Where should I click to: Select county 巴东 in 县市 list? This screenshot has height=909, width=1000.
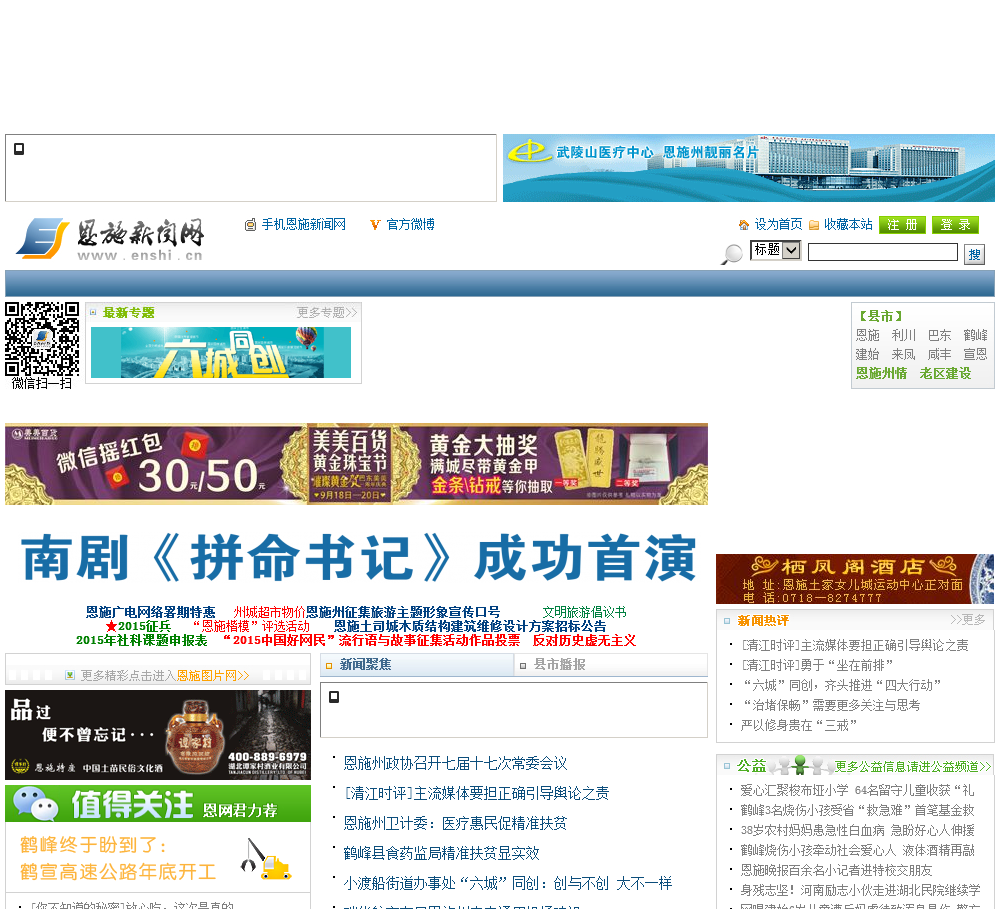tap(939, 336)
